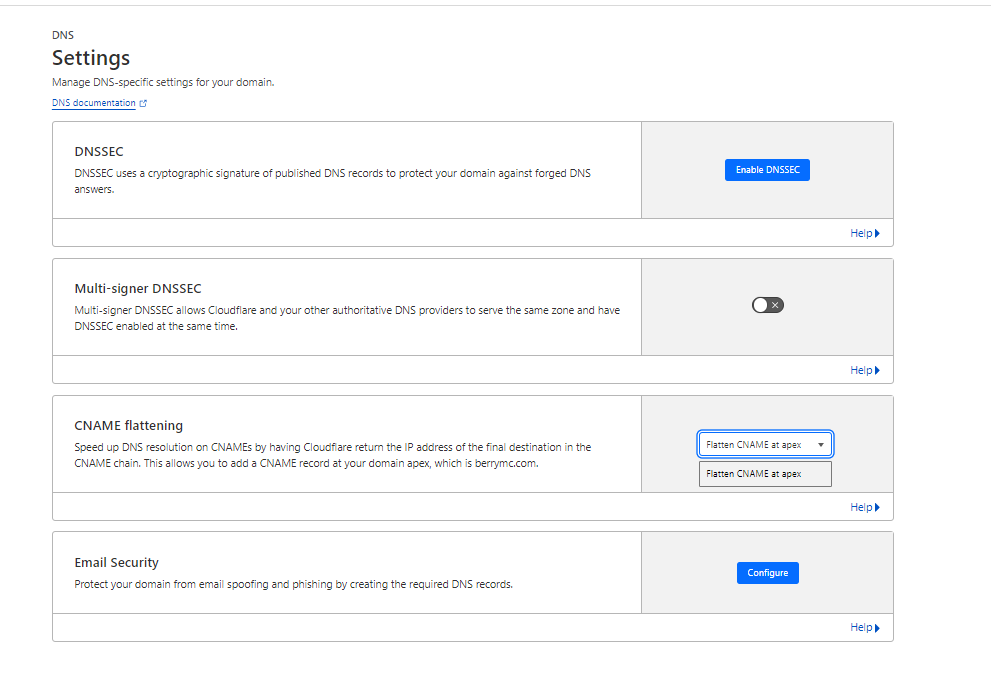Click the arrow icon beside Email Security Help

click(877, 627)
